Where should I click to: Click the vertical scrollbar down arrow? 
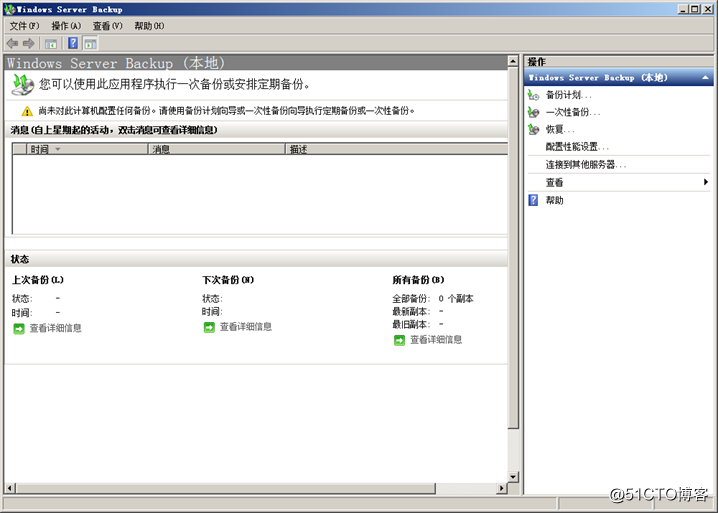(513, 477)
